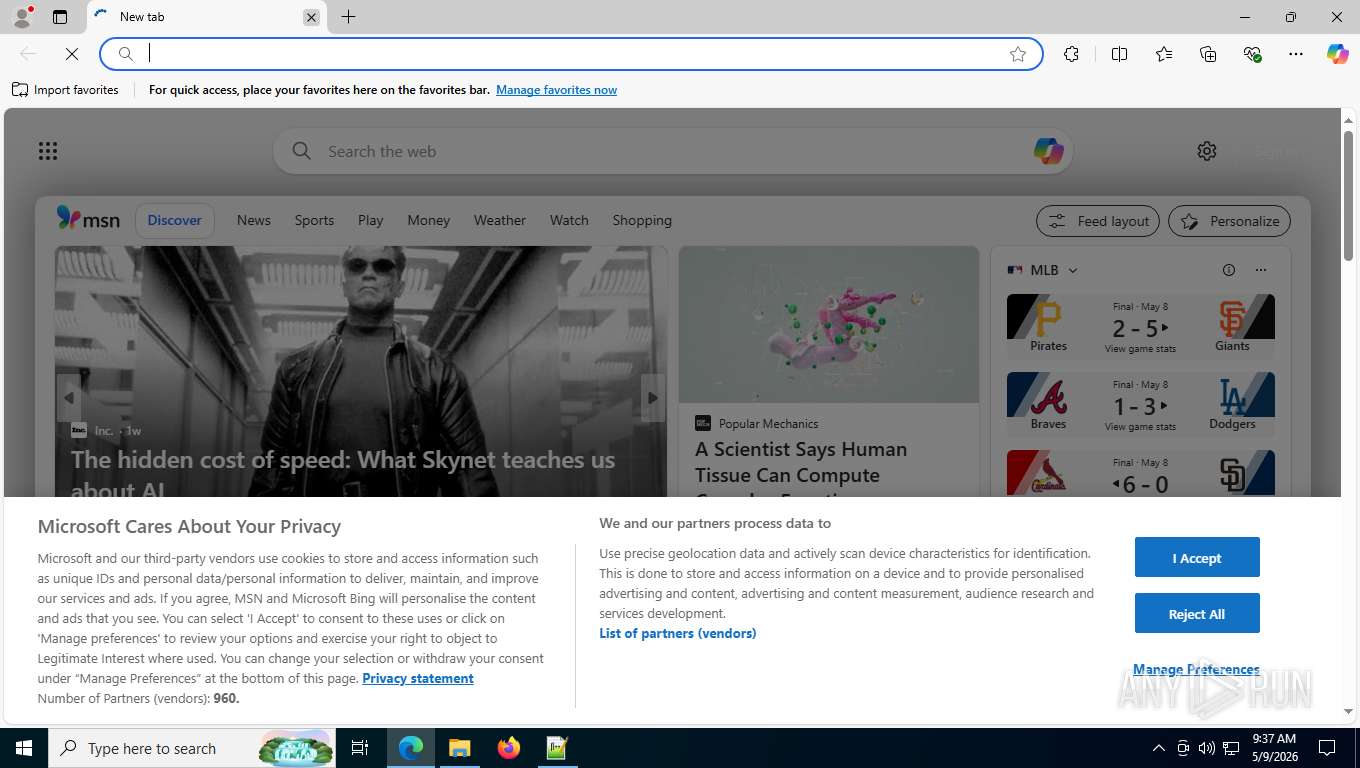Click the address bar input
This screenshot has width=1360, height=768.
[570, 54]
